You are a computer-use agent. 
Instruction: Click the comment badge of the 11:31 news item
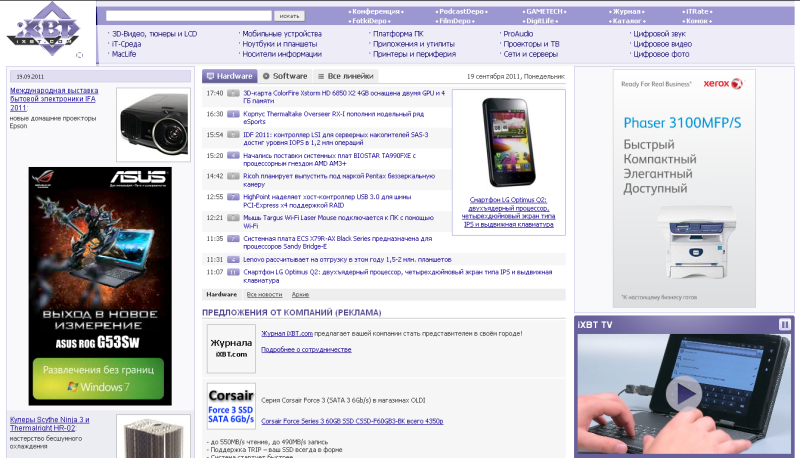tap(233, 260)
